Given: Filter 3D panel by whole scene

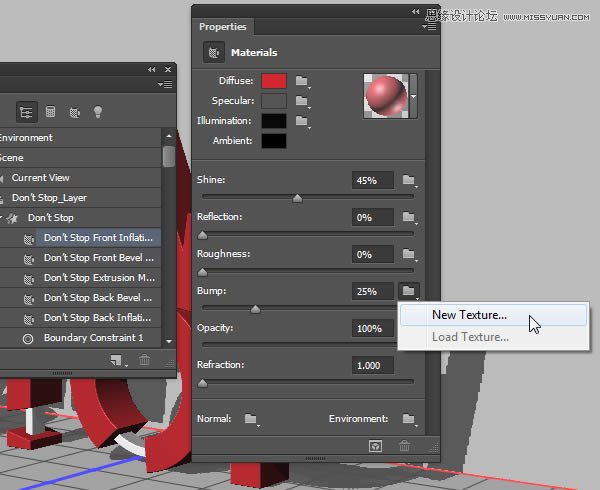Looking at the screenshot, I should pyautogui.click(x=26, y=112).
